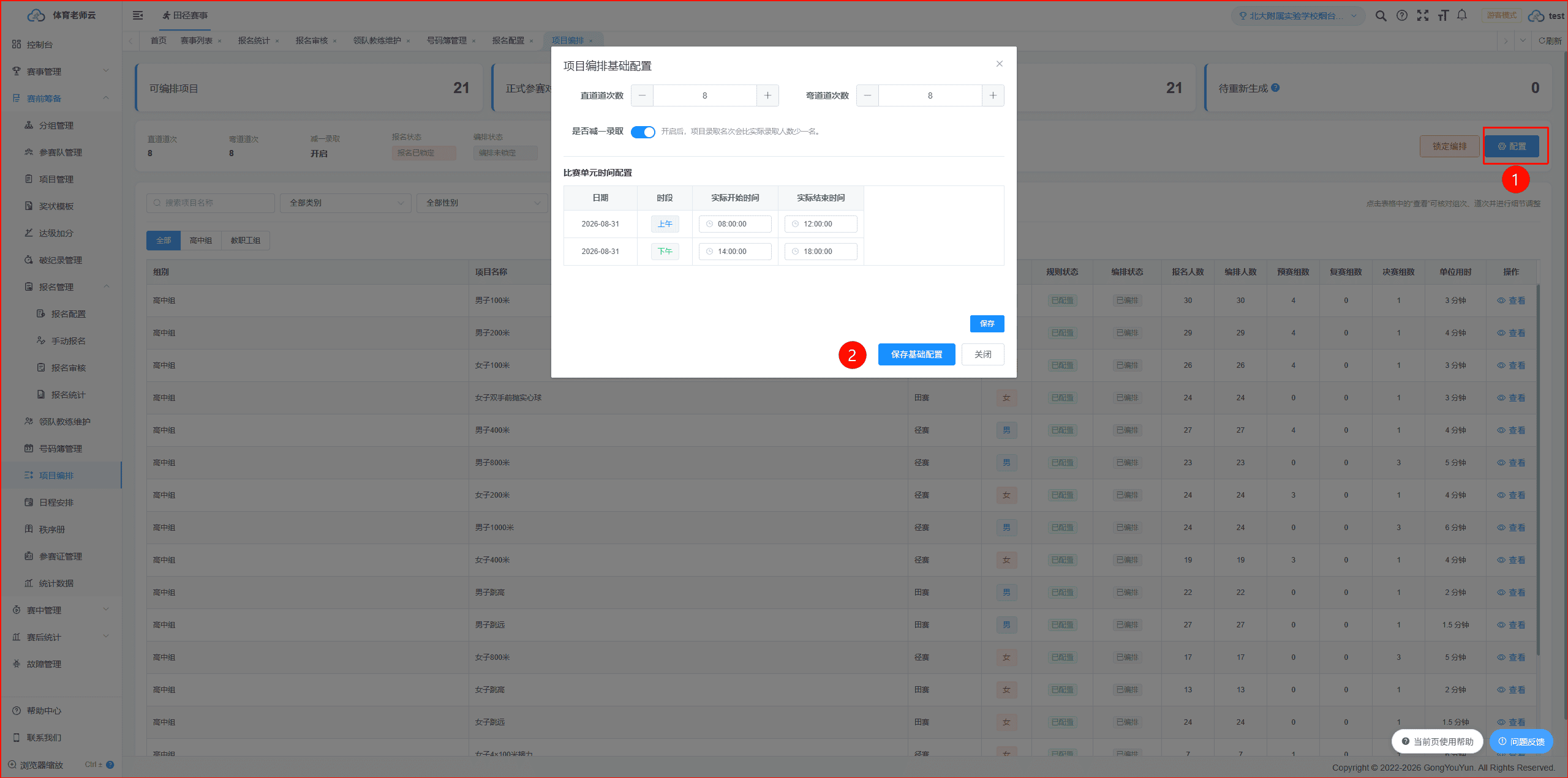Select the 高中组 group filter tab
Image resolution: width=1568 pixels, height=778 pixels.
tap(201, 241)
